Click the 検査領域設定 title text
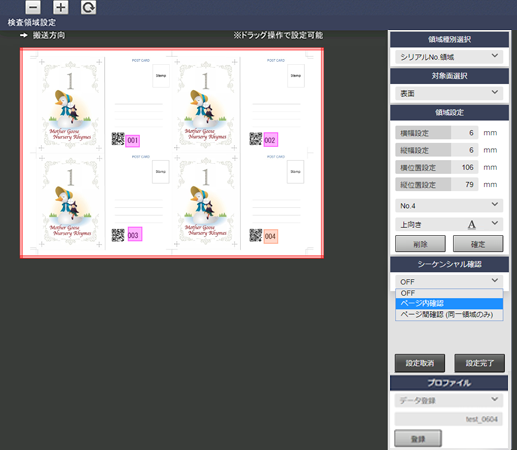 (x=32, y=22)
